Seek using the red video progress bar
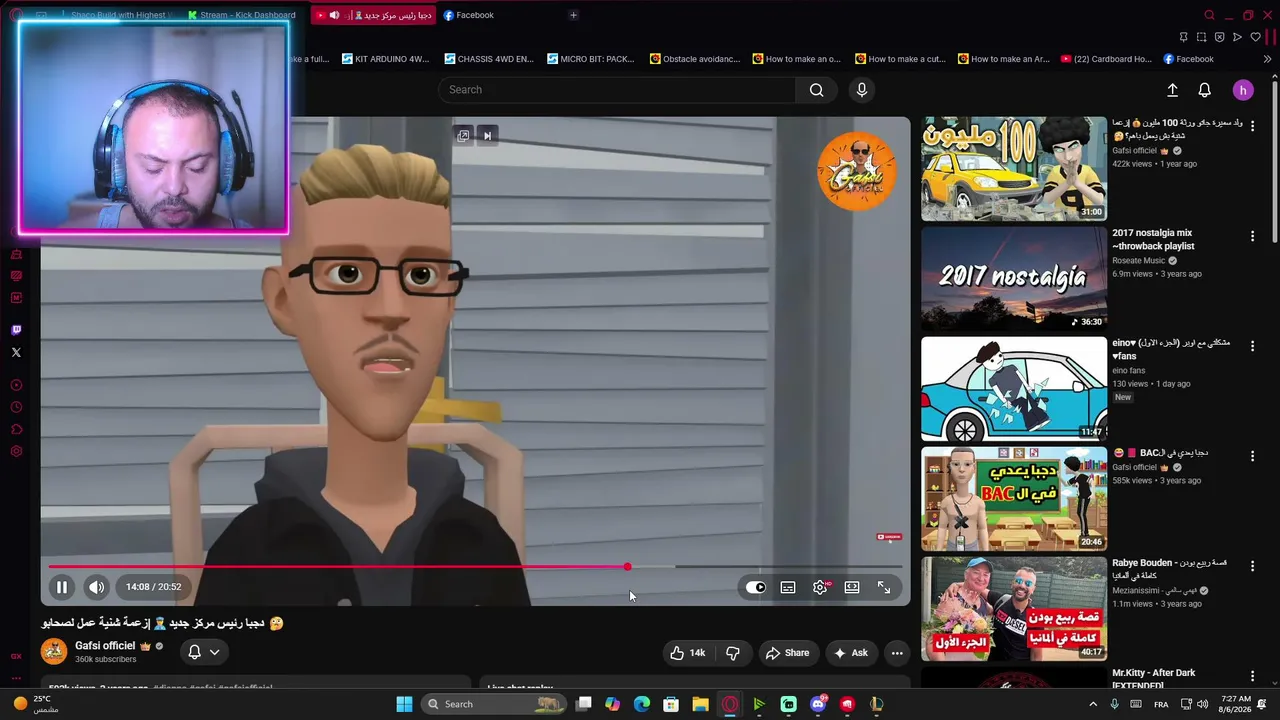 [x=475, y=567]
